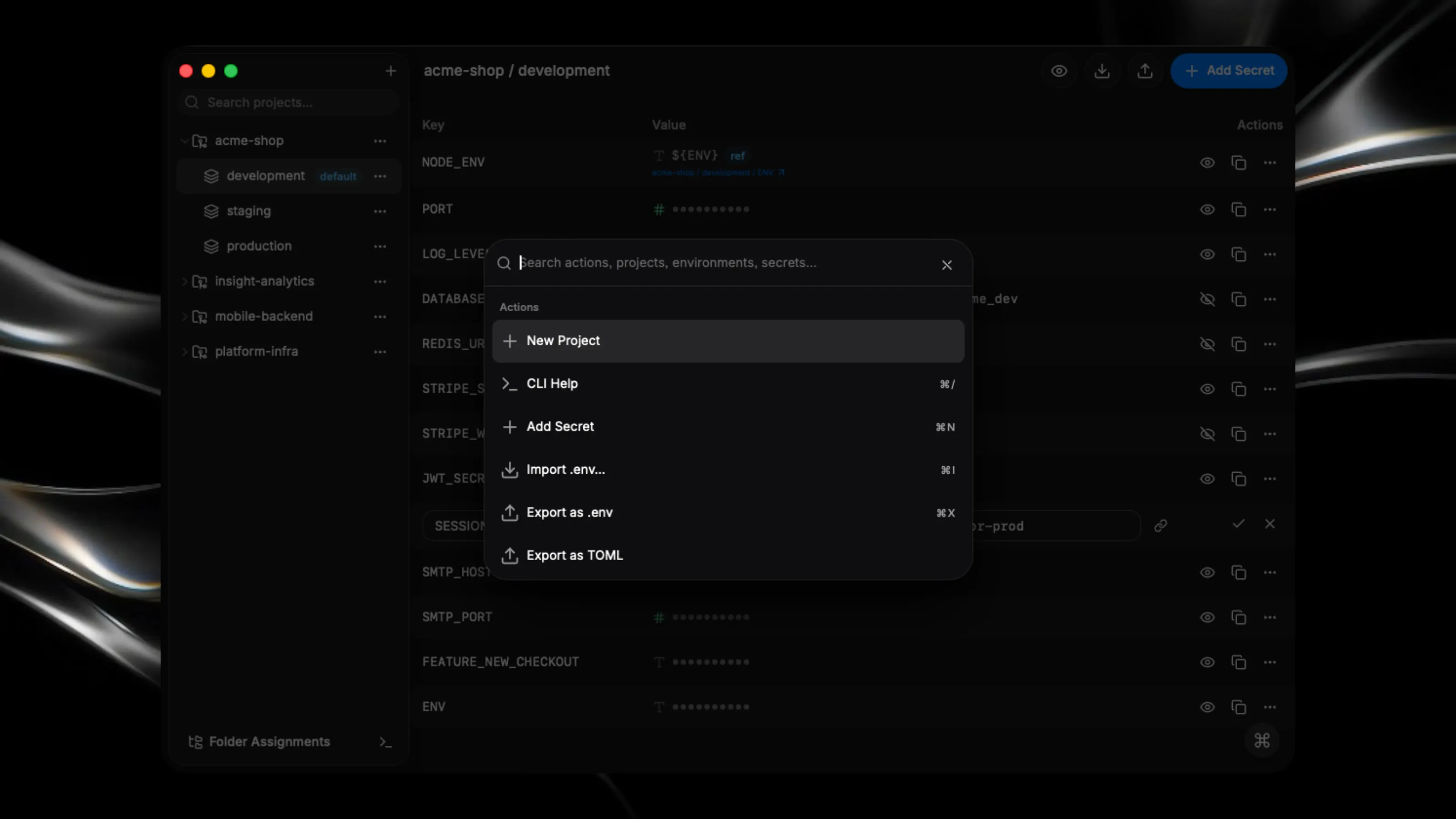This screenshot has width=1456, height=819.
Task: Open NODE_ENV row more actions
Action: point(1269,163)
